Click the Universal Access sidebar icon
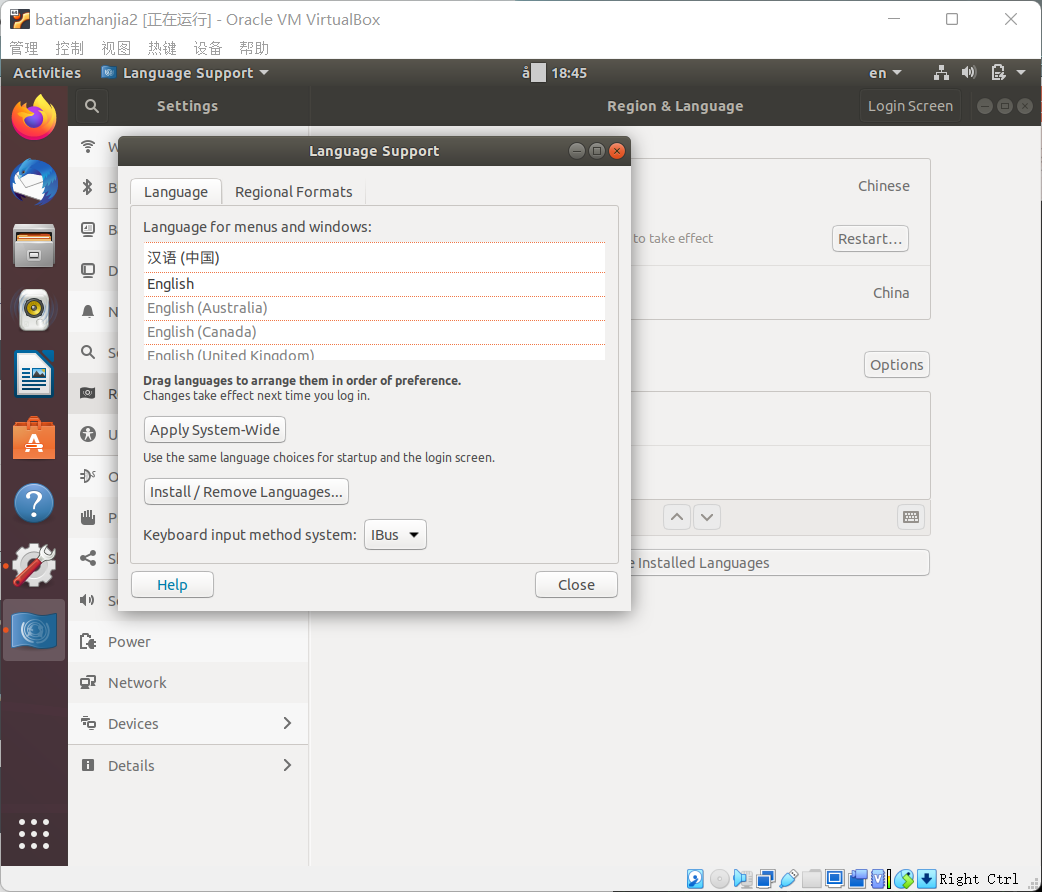Screen dimensions: 1042x892 click(88, 434)
